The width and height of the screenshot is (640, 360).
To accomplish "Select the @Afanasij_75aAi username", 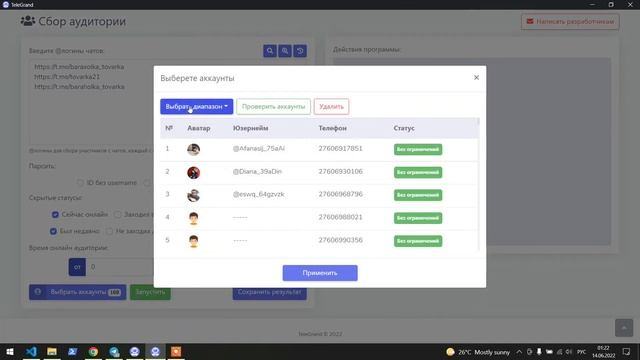I will pos(258,149).
